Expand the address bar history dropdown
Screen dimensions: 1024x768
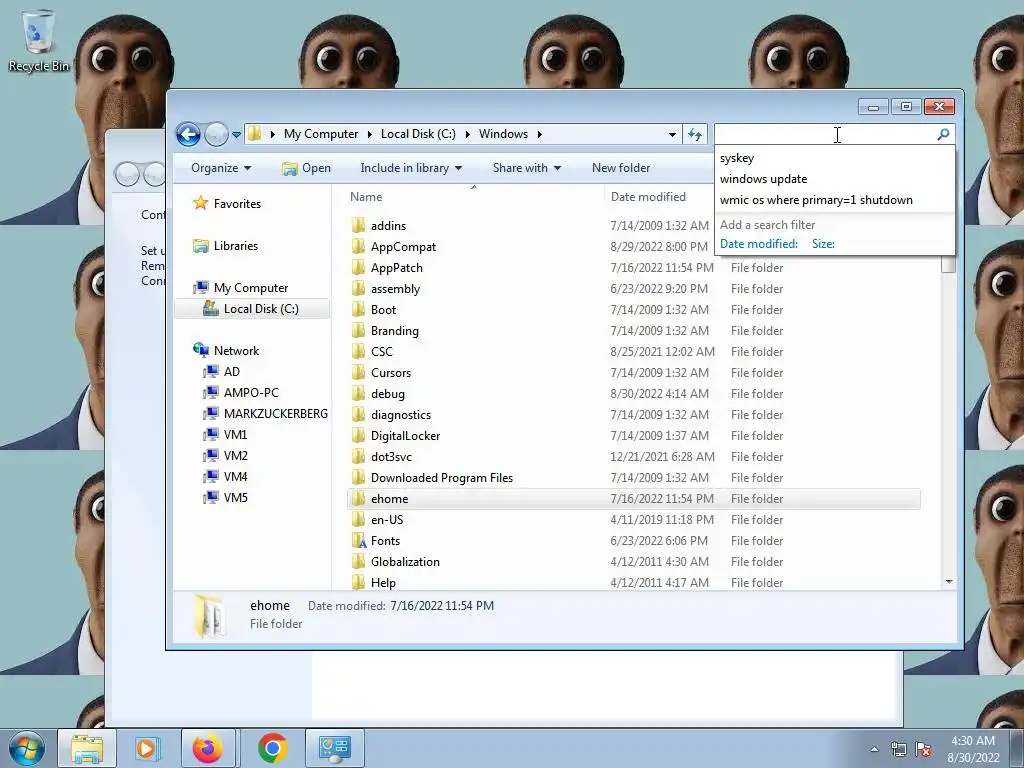point(672,135)
